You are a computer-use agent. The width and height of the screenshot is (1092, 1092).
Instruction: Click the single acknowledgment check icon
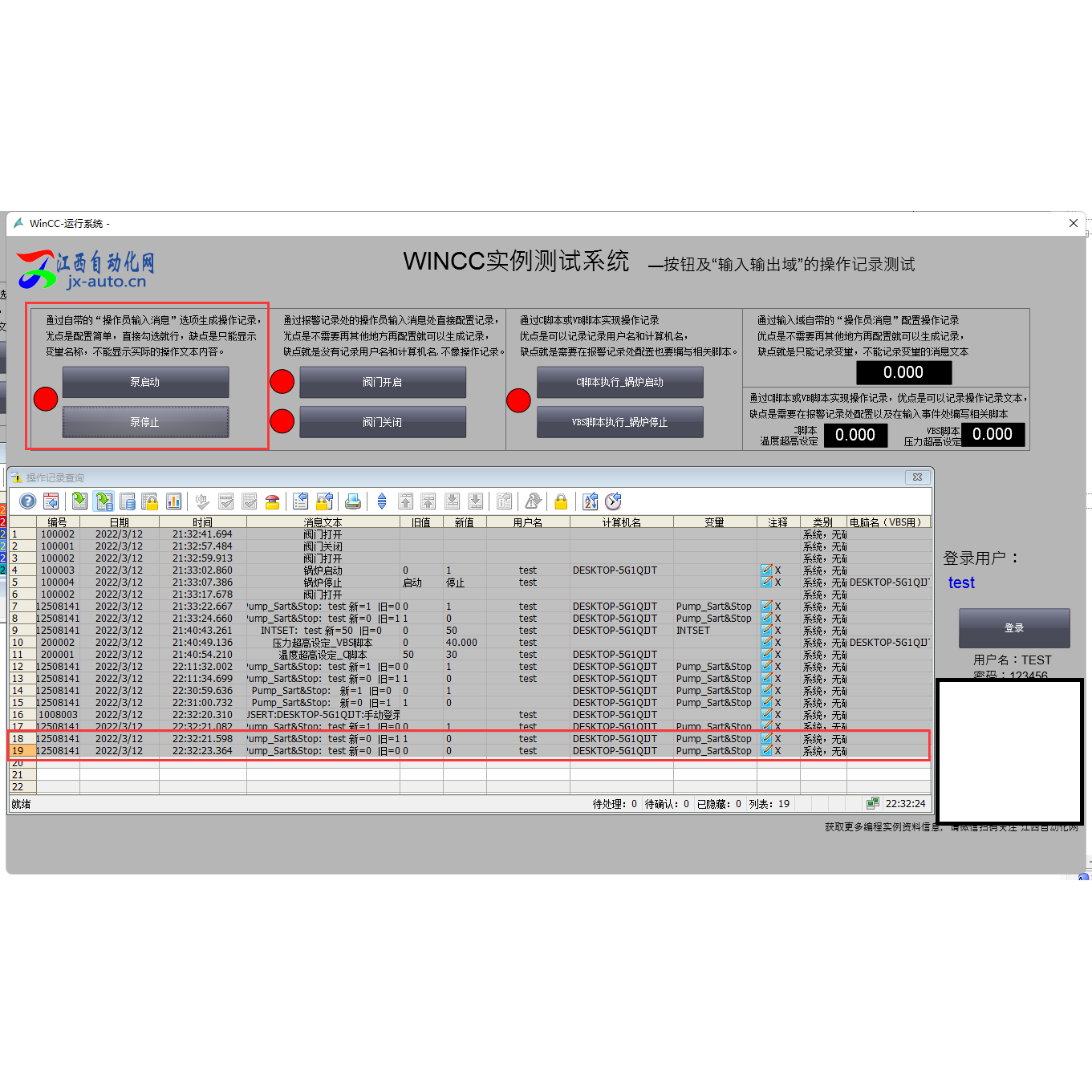point(226,501)
